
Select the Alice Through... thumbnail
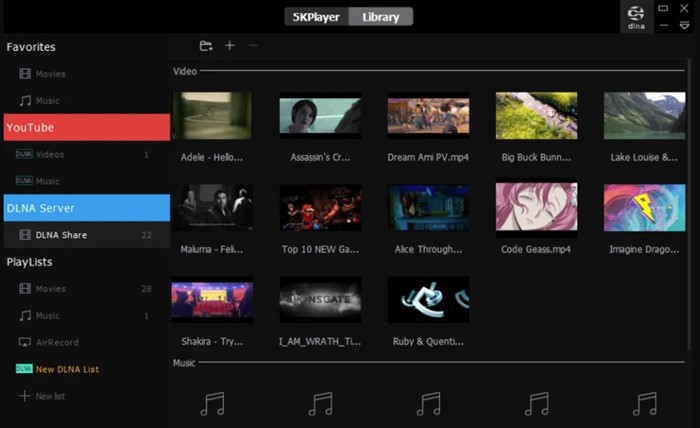click(x=428, y=208)
